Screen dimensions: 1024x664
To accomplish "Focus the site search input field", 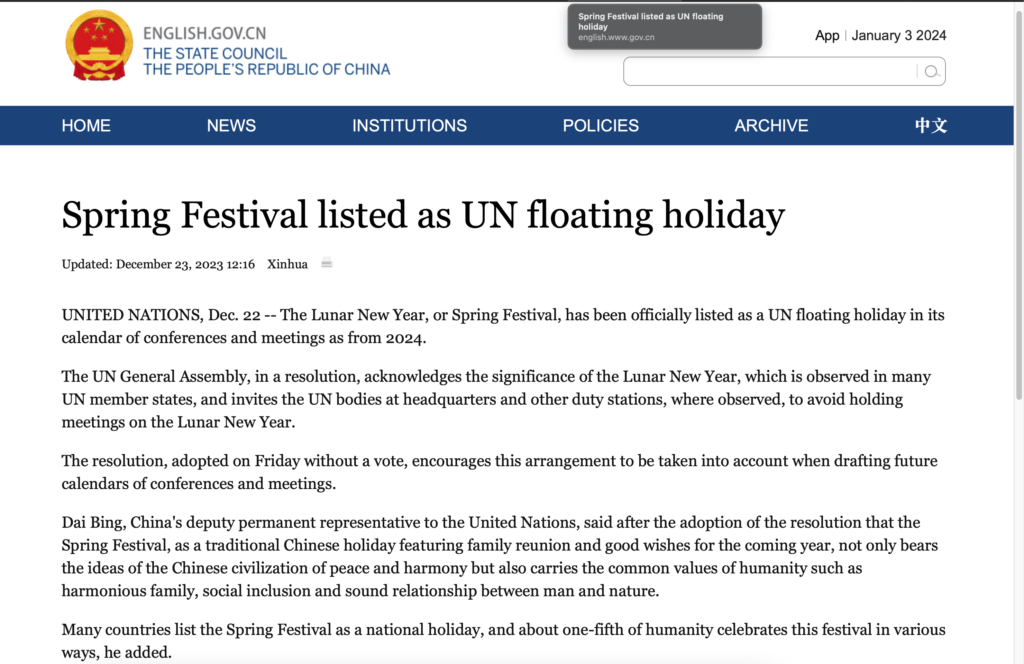I will pos(771,71).
